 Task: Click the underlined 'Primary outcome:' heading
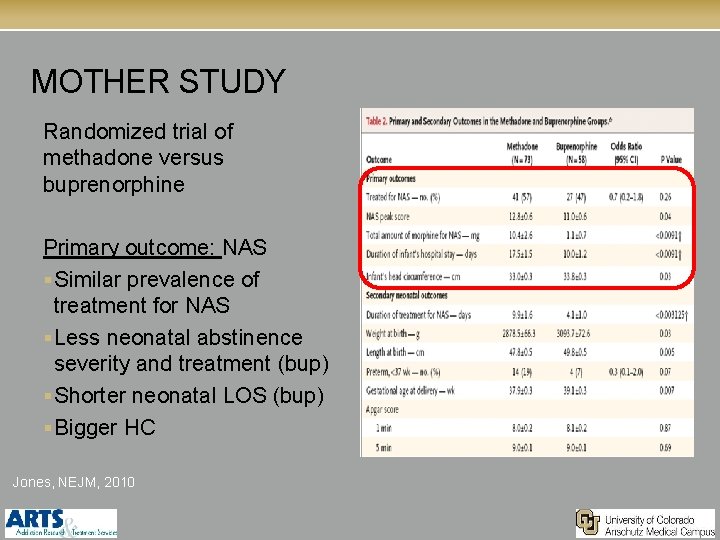point(130,248)
